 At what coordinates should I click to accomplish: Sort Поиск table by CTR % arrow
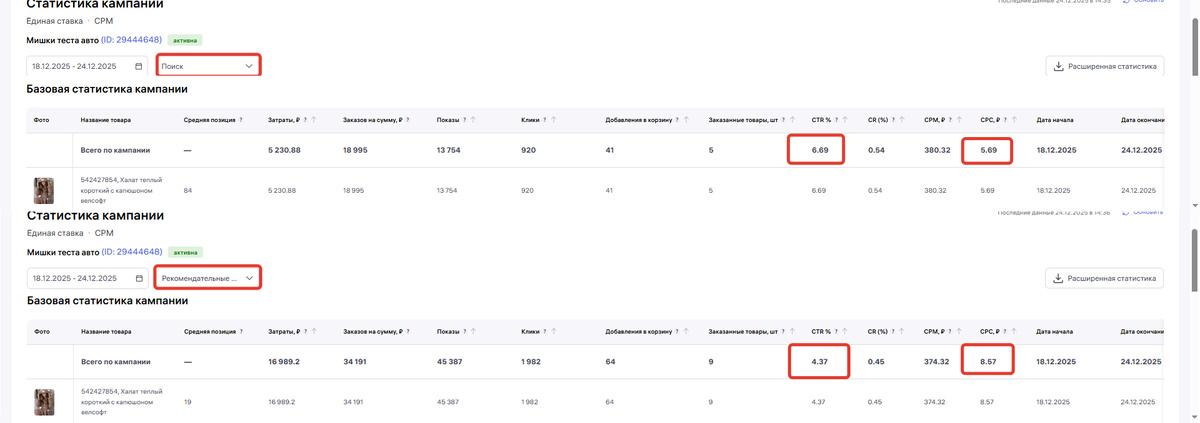click(x=847, y=119)
